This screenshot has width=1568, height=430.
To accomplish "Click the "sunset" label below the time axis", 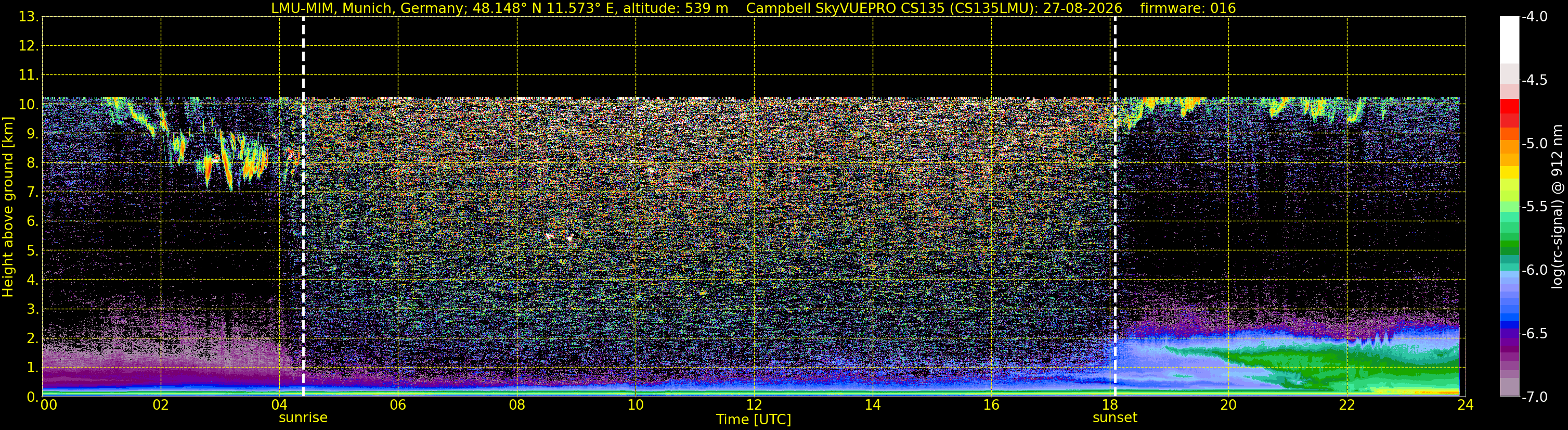I will coord(1115,418).
